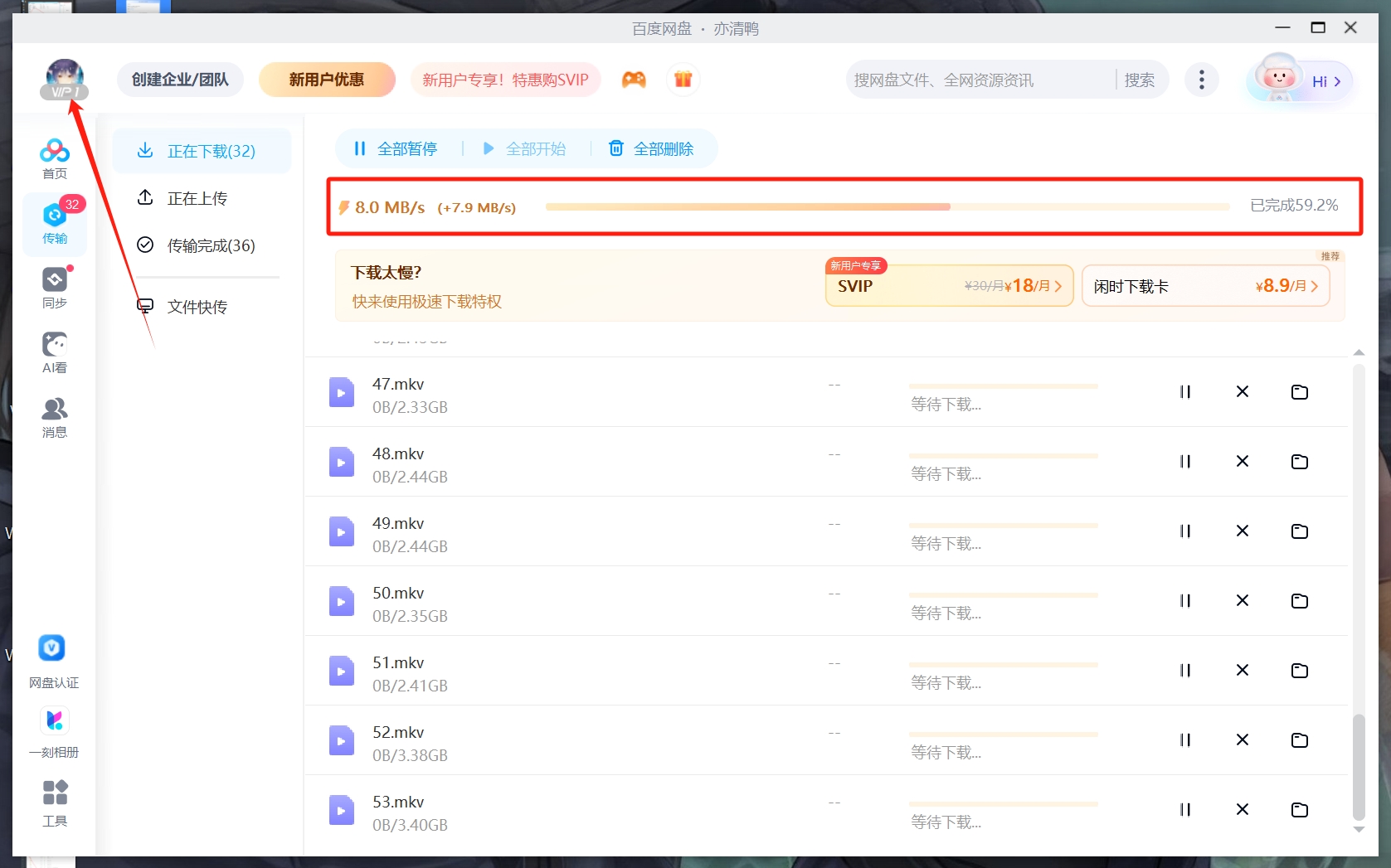Open the AI看 sidebar icon
The image size is (1391, 868).
click(x=55, y=352)
